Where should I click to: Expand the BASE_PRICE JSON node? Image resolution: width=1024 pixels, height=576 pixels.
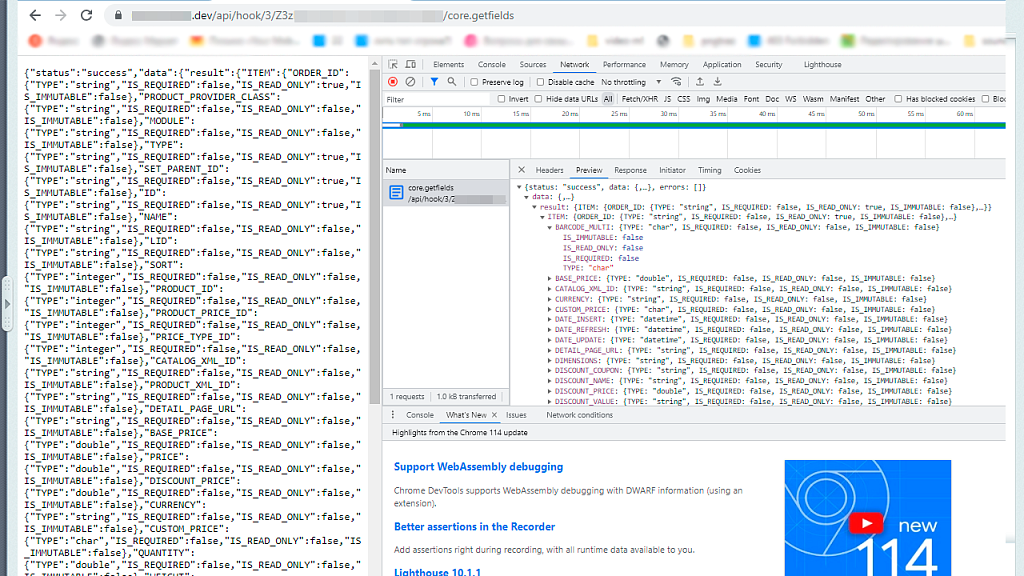click(548, 278)
